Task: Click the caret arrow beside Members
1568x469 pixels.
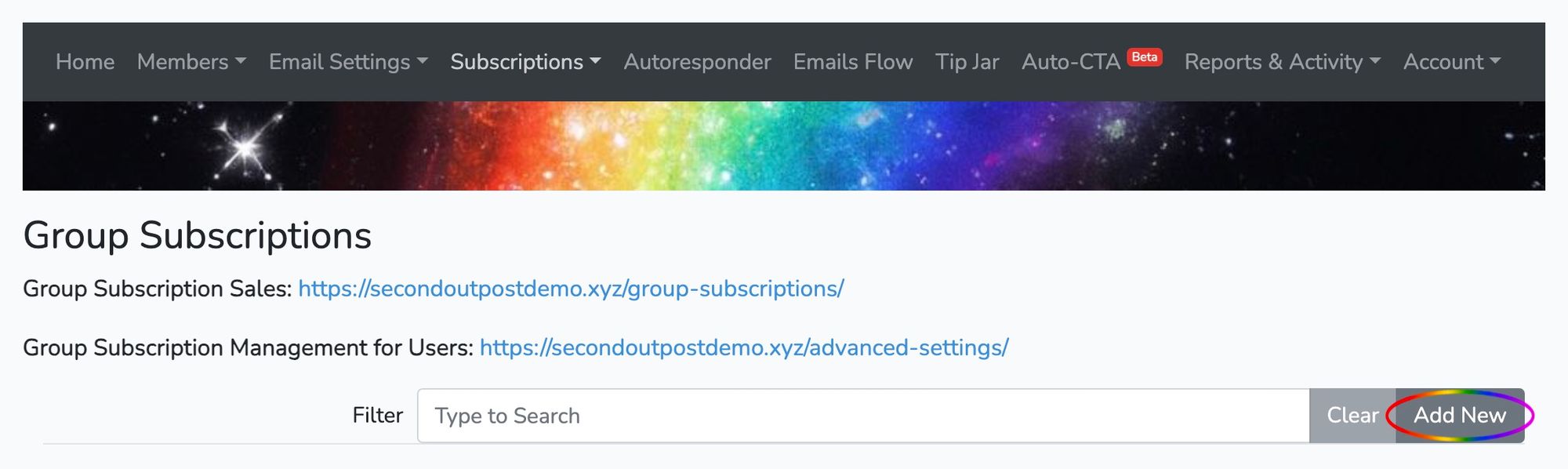Action: (x=241, y=61)
